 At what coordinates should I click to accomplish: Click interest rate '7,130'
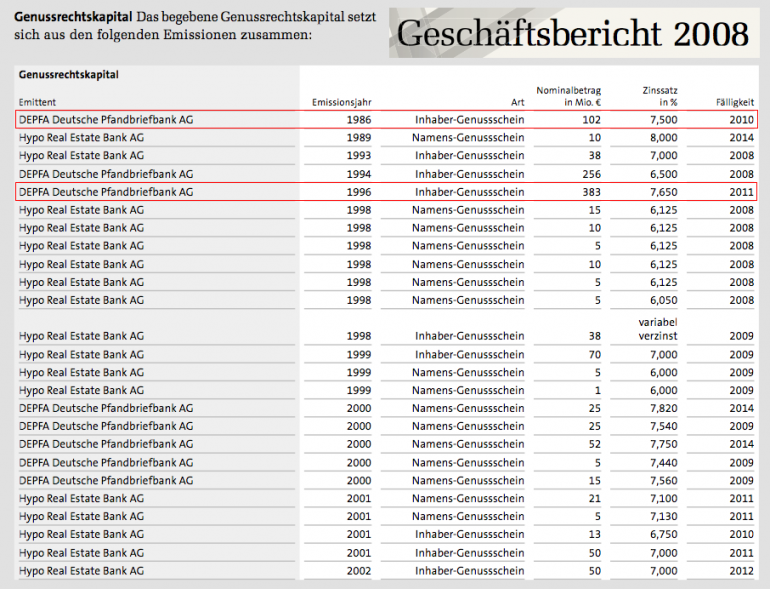(664, 516)
